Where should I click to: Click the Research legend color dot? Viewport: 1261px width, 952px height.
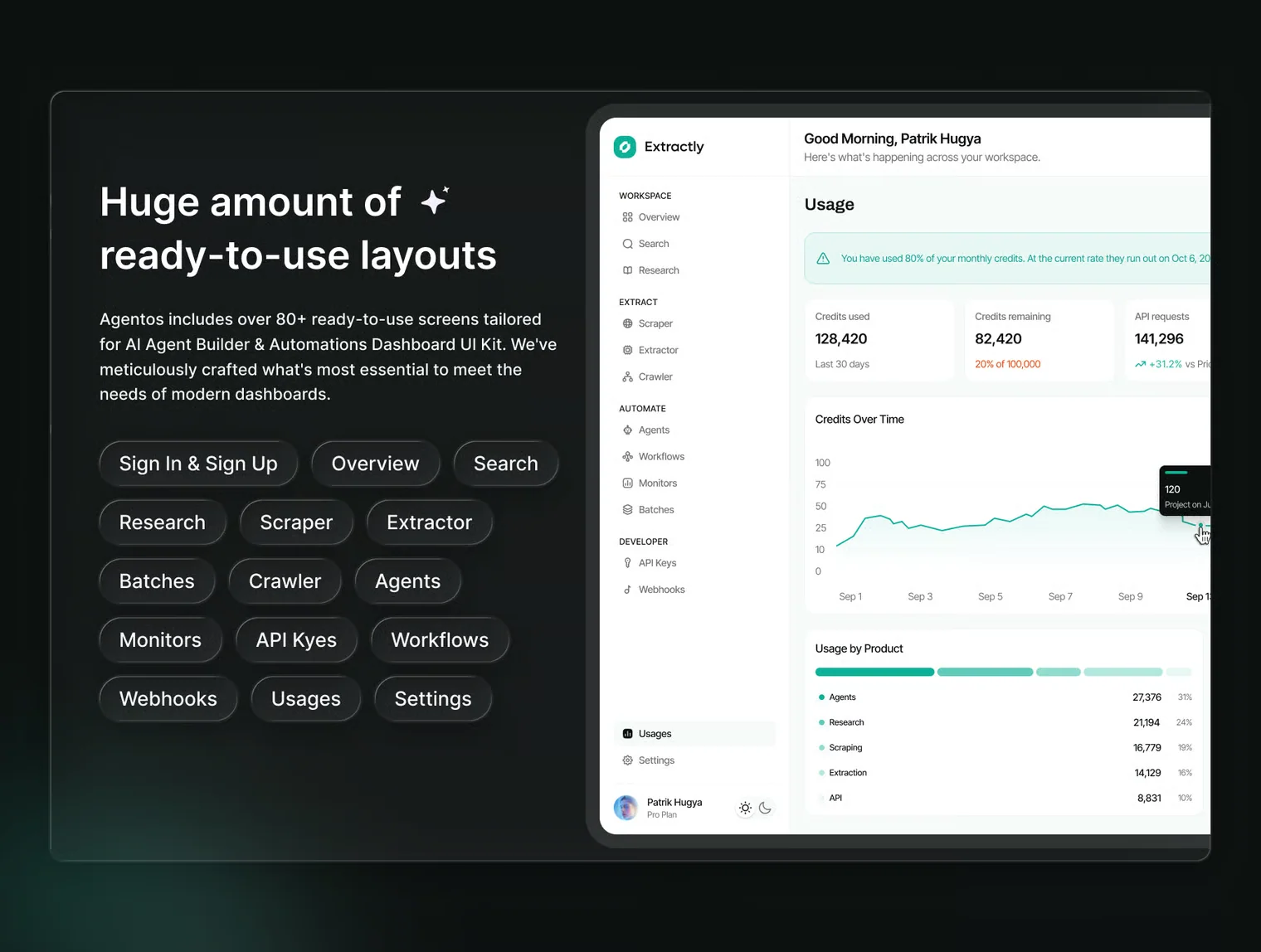coord(821,722)
